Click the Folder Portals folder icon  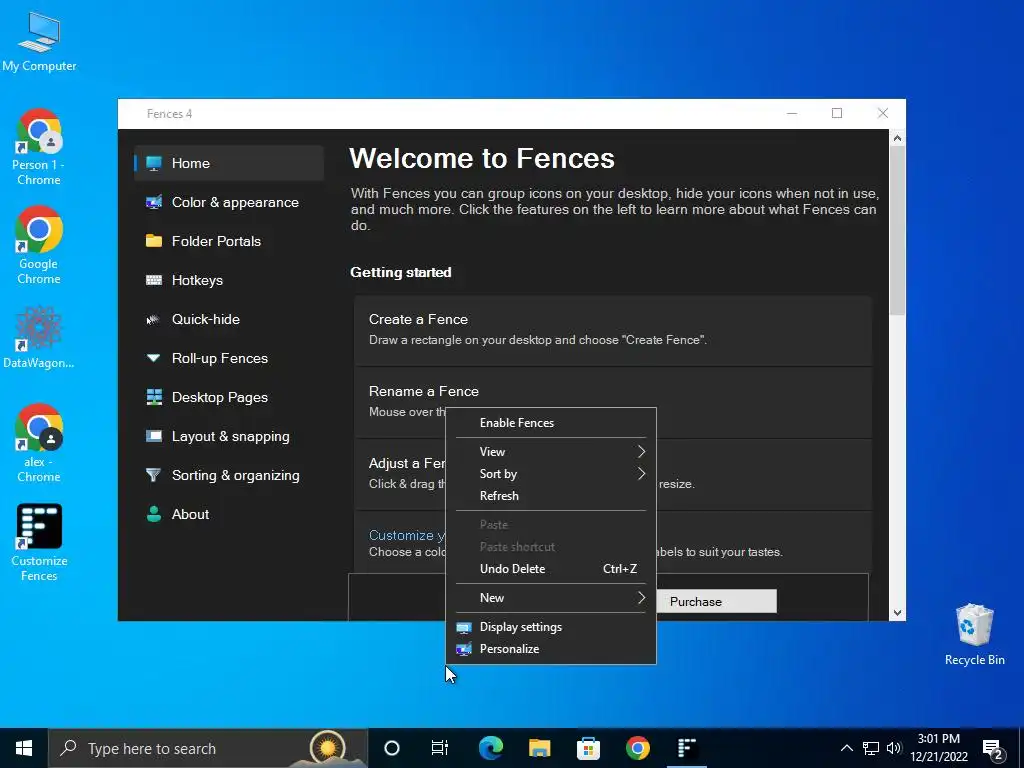154,241
